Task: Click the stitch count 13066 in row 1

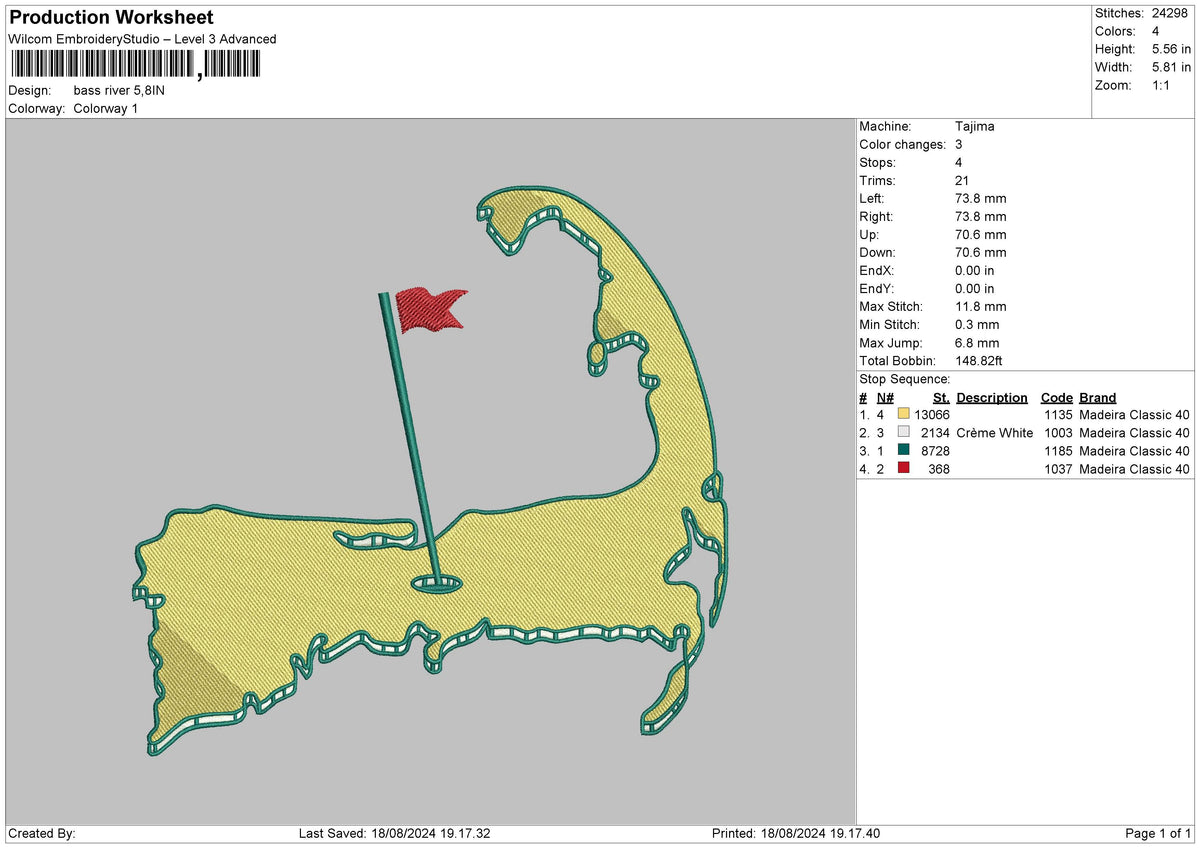Action: pyautogui.click(x=932, y=415)
